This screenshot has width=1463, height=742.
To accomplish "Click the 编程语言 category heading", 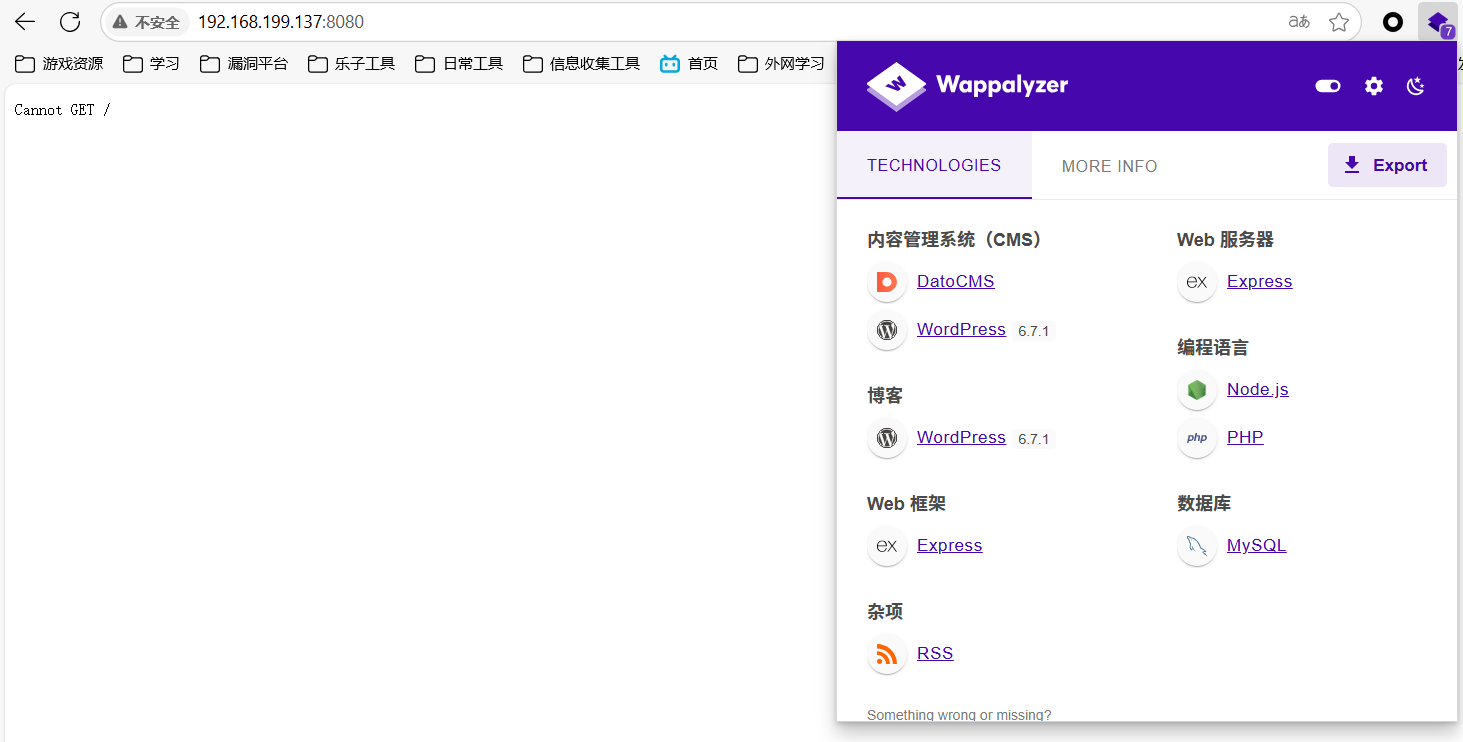I will tap(1213, 348).
